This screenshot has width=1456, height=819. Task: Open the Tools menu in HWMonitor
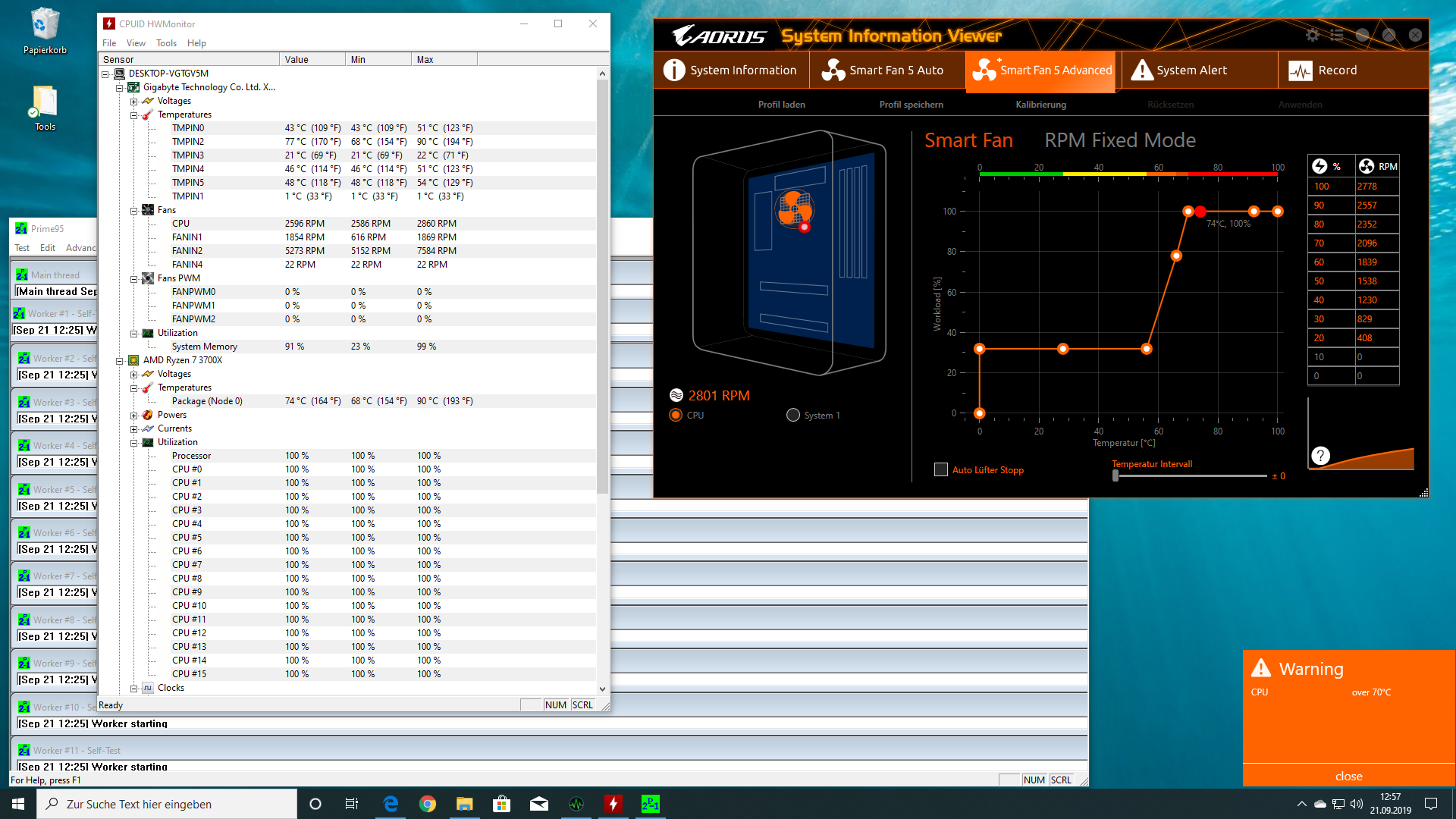(166, 43)
